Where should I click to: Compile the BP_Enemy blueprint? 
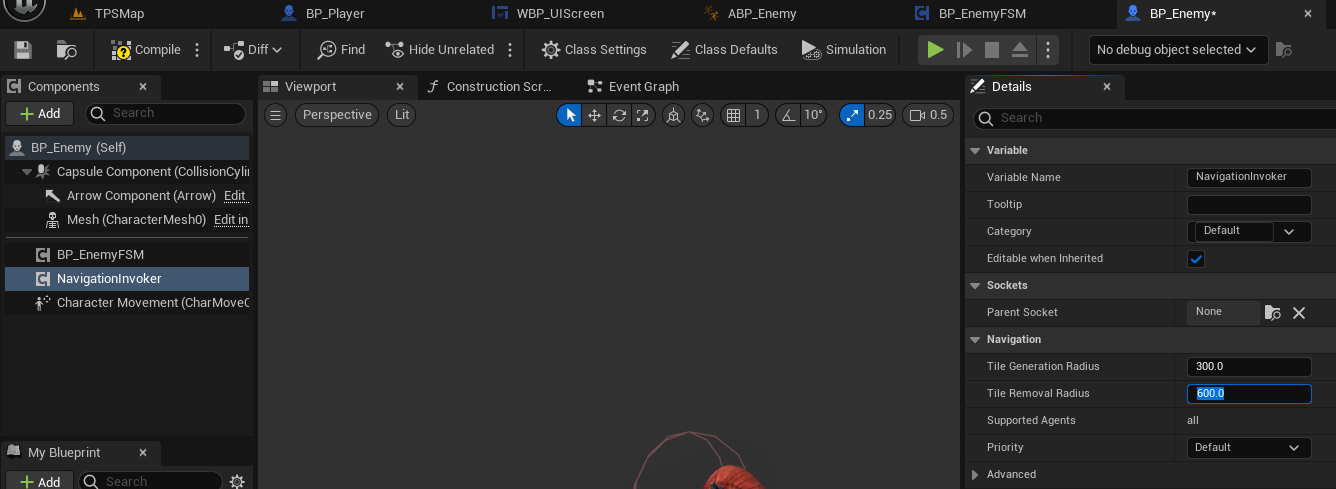click(146, 50)
